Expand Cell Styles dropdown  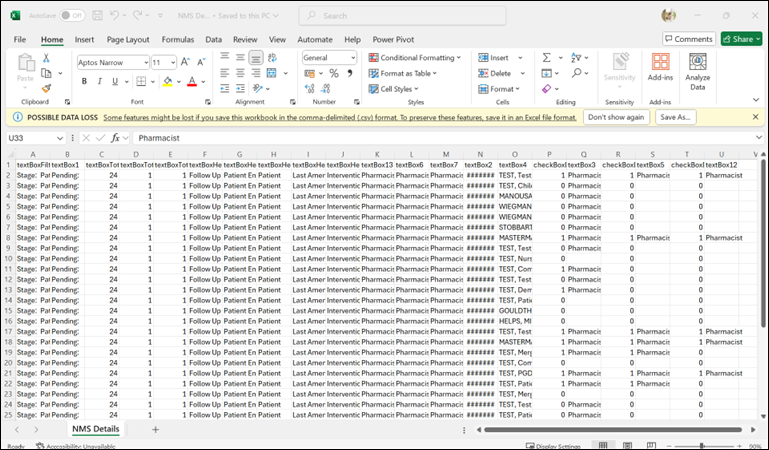pos(416,89)
